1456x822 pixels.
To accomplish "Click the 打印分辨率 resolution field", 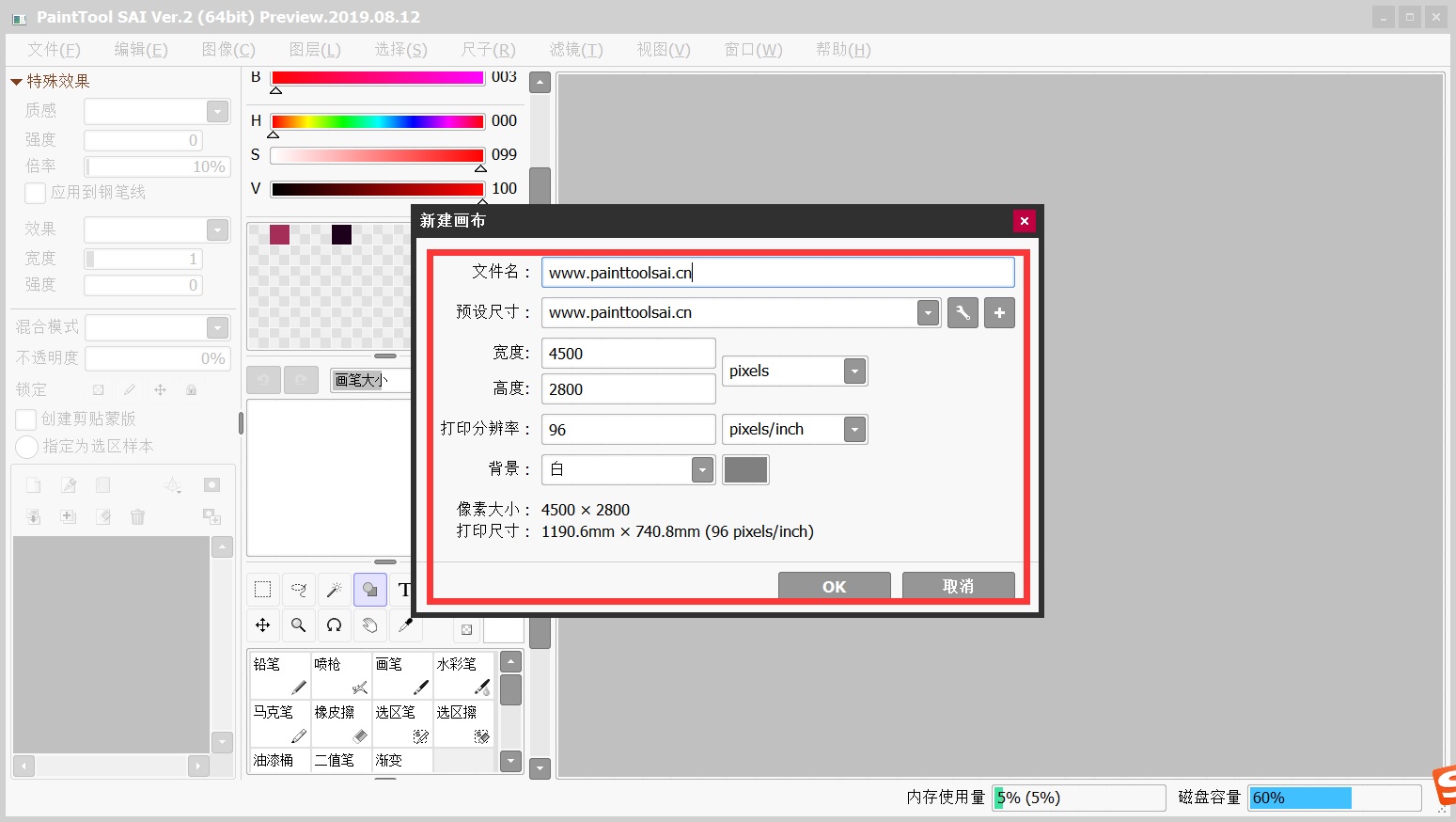I will (629, 430).
